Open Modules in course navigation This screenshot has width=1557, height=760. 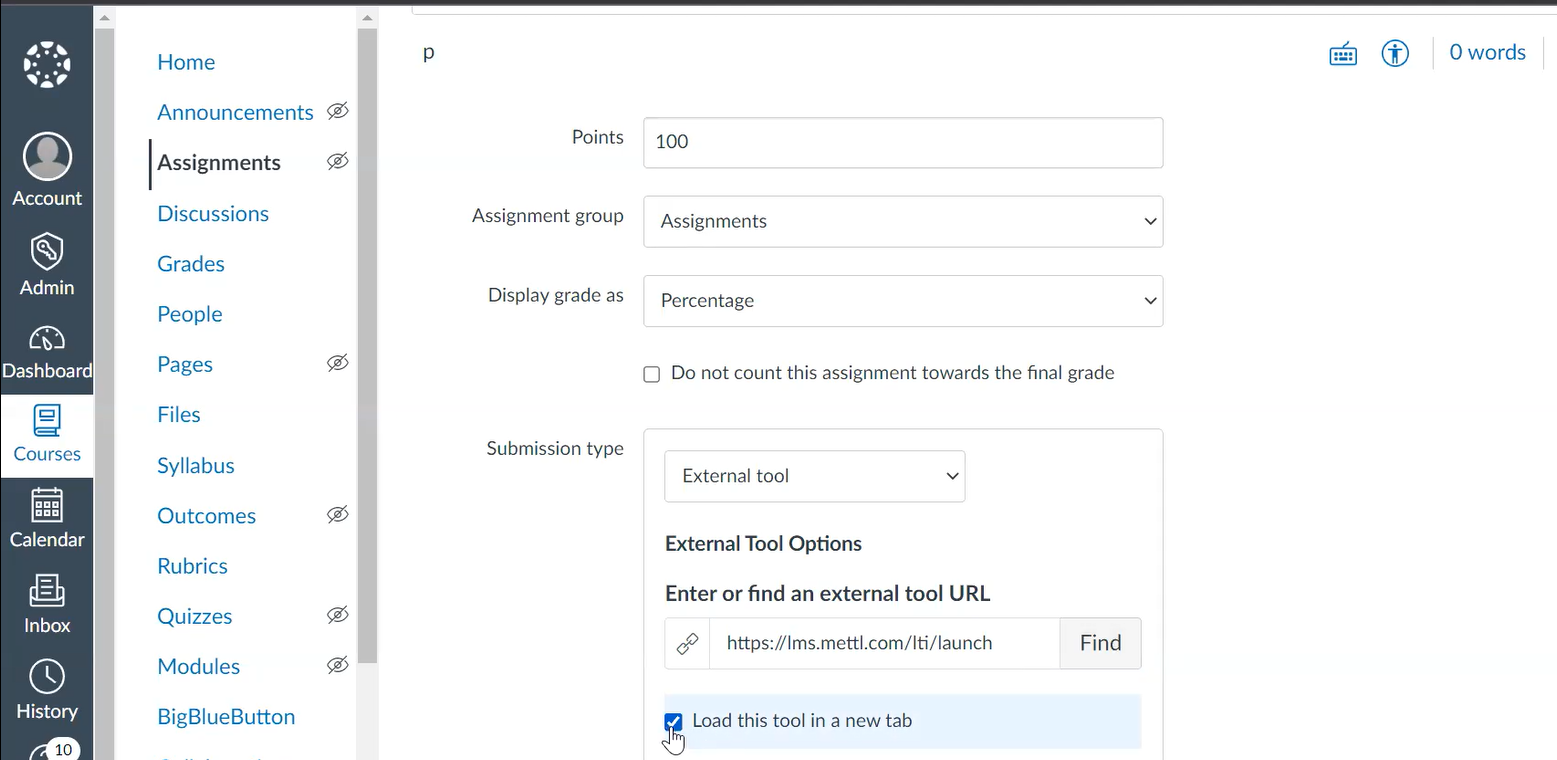tap(198, 667)
